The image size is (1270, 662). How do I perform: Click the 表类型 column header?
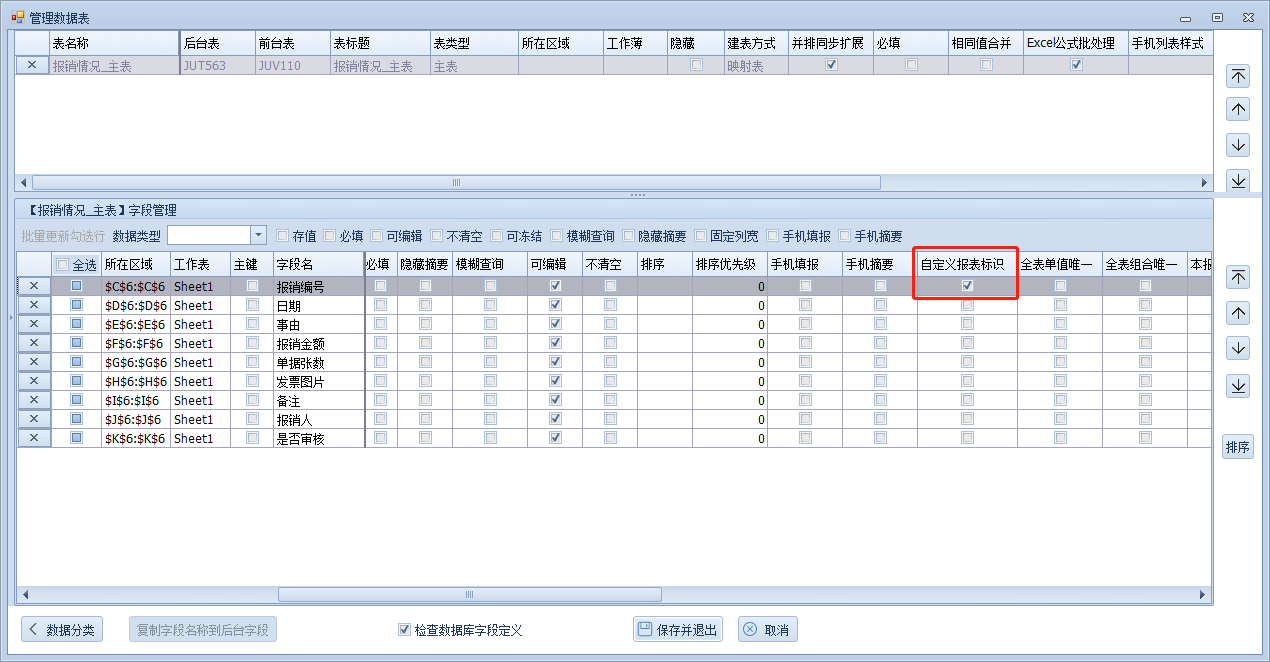472,44
